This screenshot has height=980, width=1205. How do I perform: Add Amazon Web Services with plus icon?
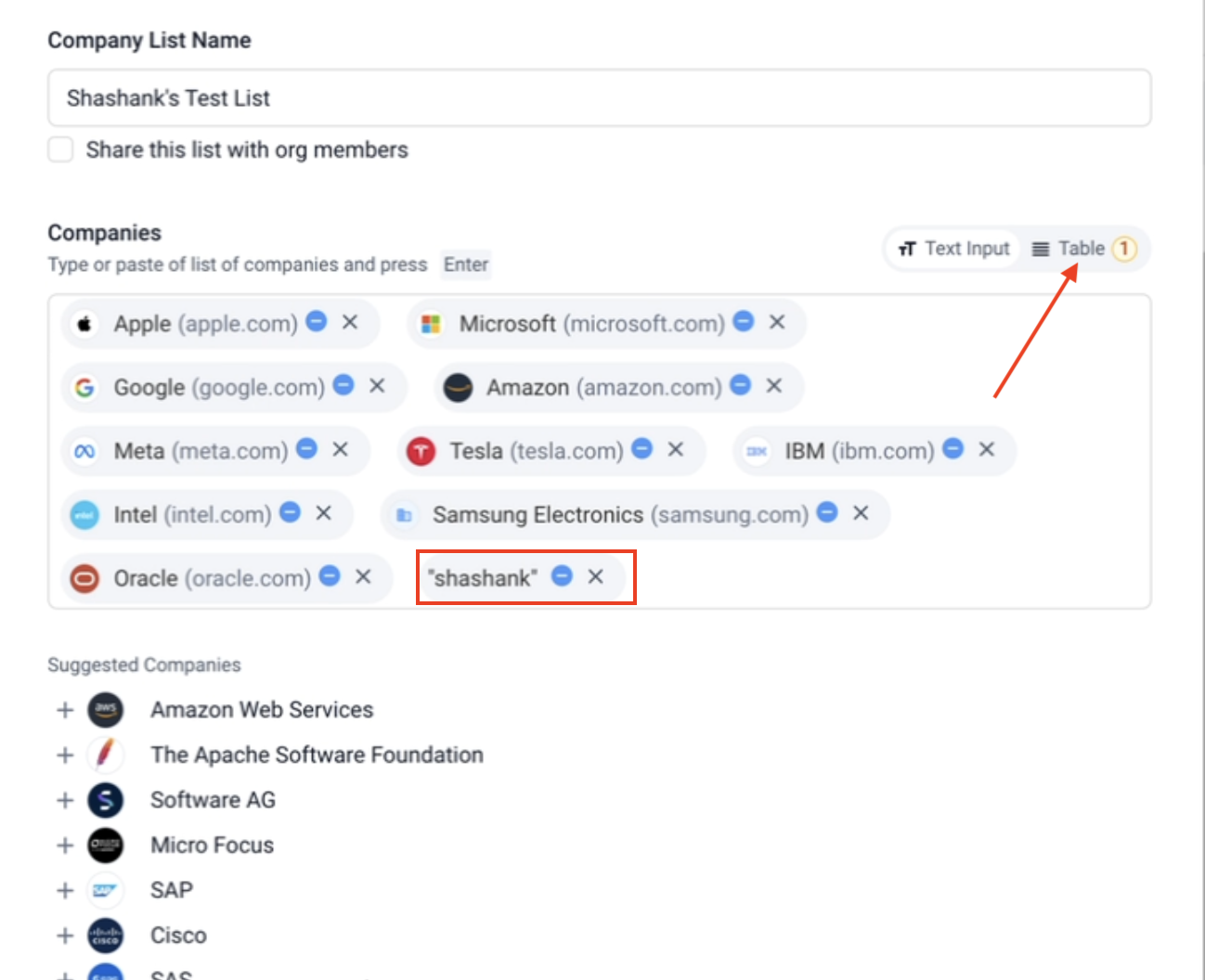(65, 710)
